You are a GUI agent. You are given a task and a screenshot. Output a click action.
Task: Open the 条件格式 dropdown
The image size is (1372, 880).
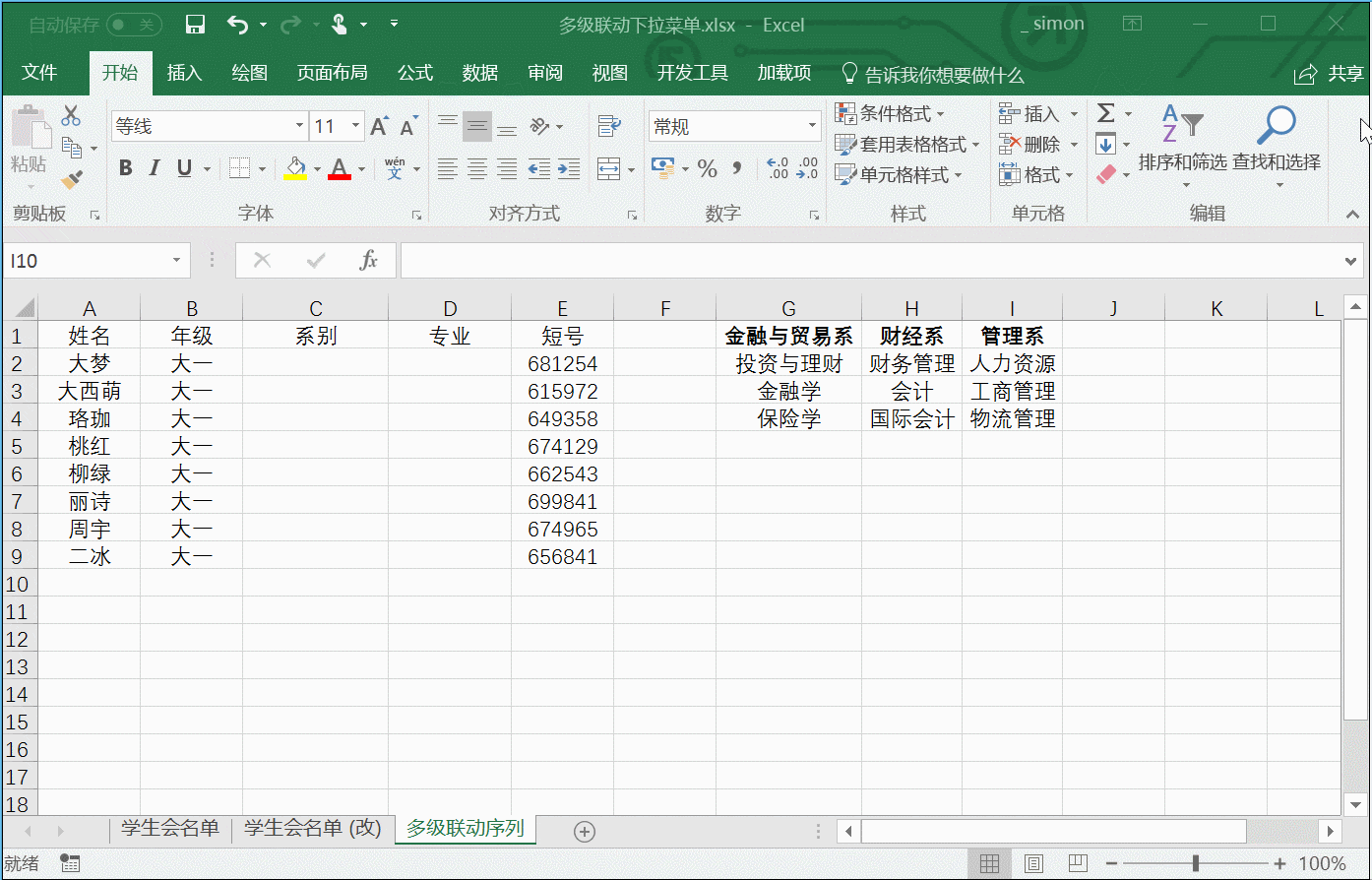pos(890,113)
